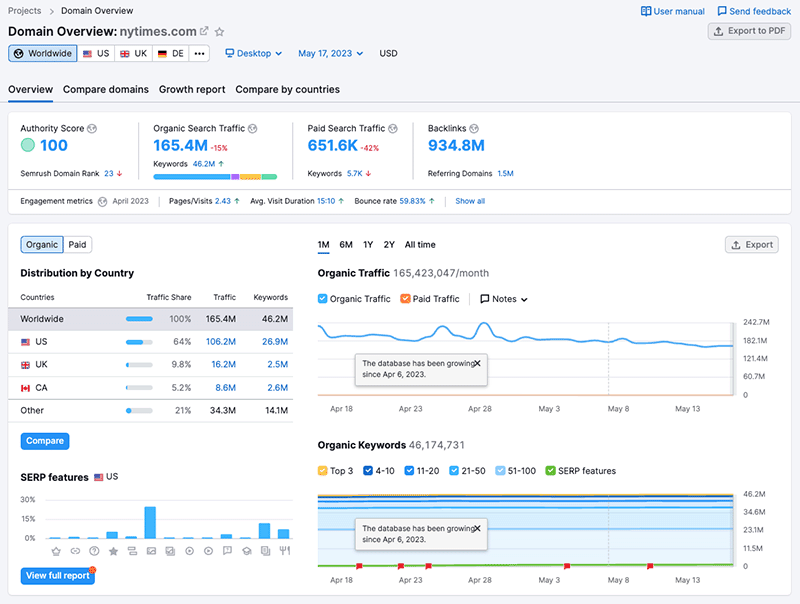Open the Desktop device dropdown
This screenshot has width=800, height=604.
pyautogui.click(x=254, y=53)
